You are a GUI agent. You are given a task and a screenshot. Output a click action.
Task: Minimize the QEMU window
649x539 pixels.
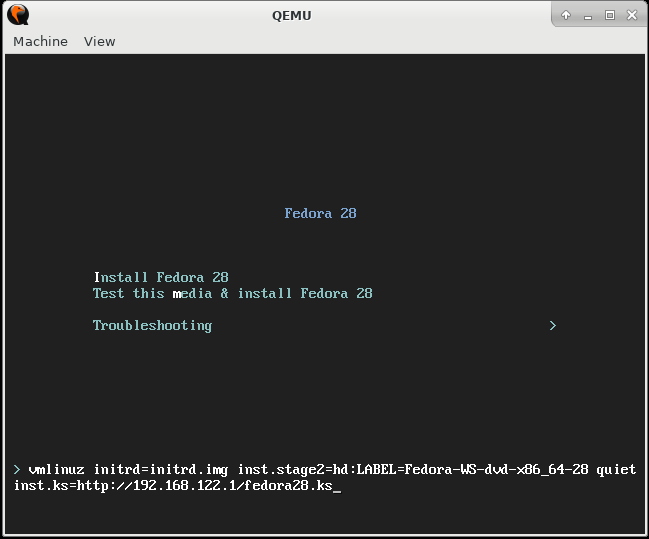pos(588,17)
